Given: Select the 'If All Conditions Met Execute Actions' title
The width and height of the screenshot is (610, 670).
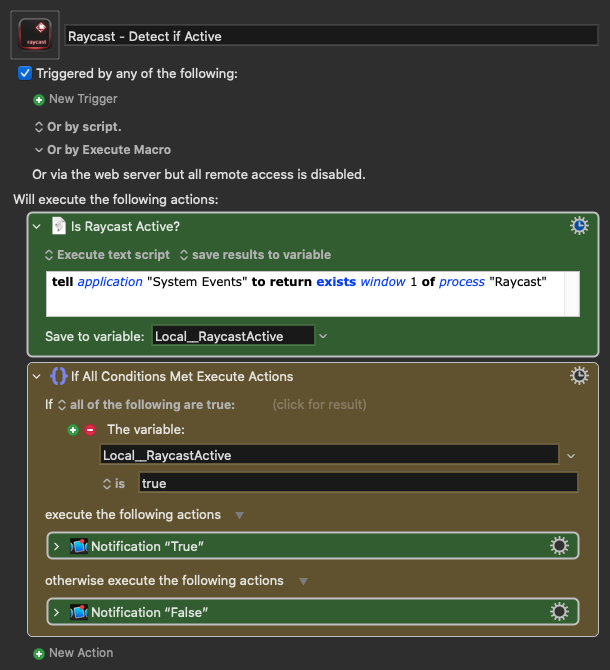Looking at the screenshot, I should (182, 376).
